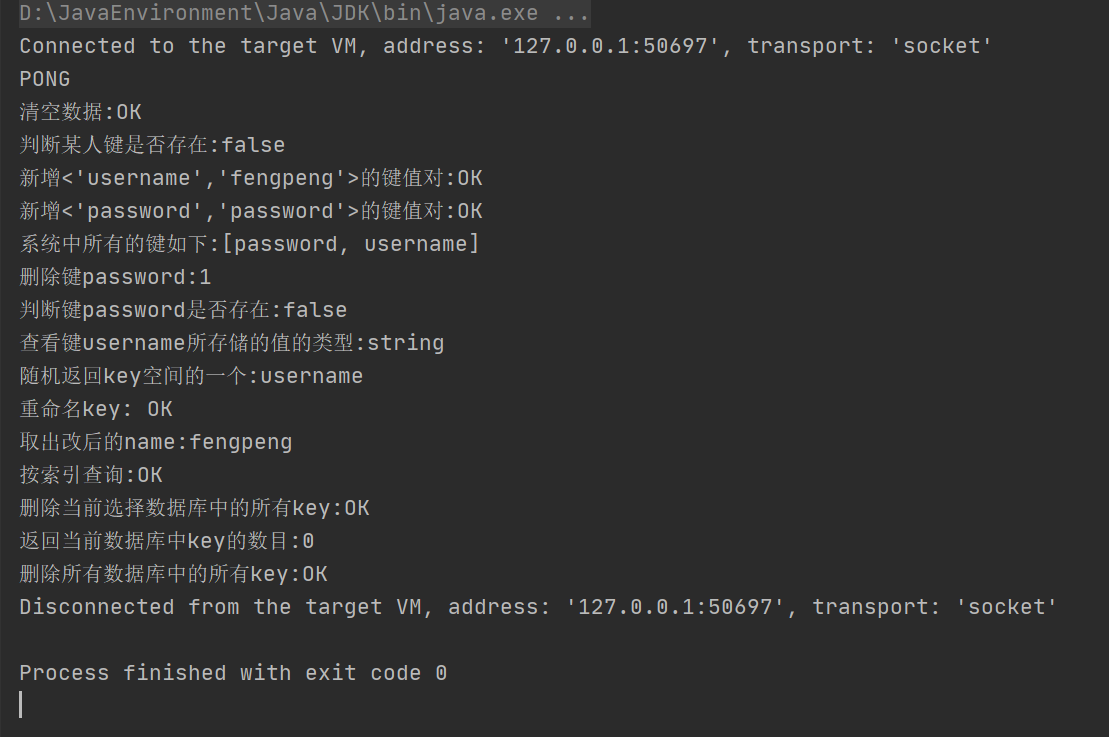This screenshot has width=1109, height=737.
Task: Click the '[password, username]' key list line
Action: click(249, 244)
